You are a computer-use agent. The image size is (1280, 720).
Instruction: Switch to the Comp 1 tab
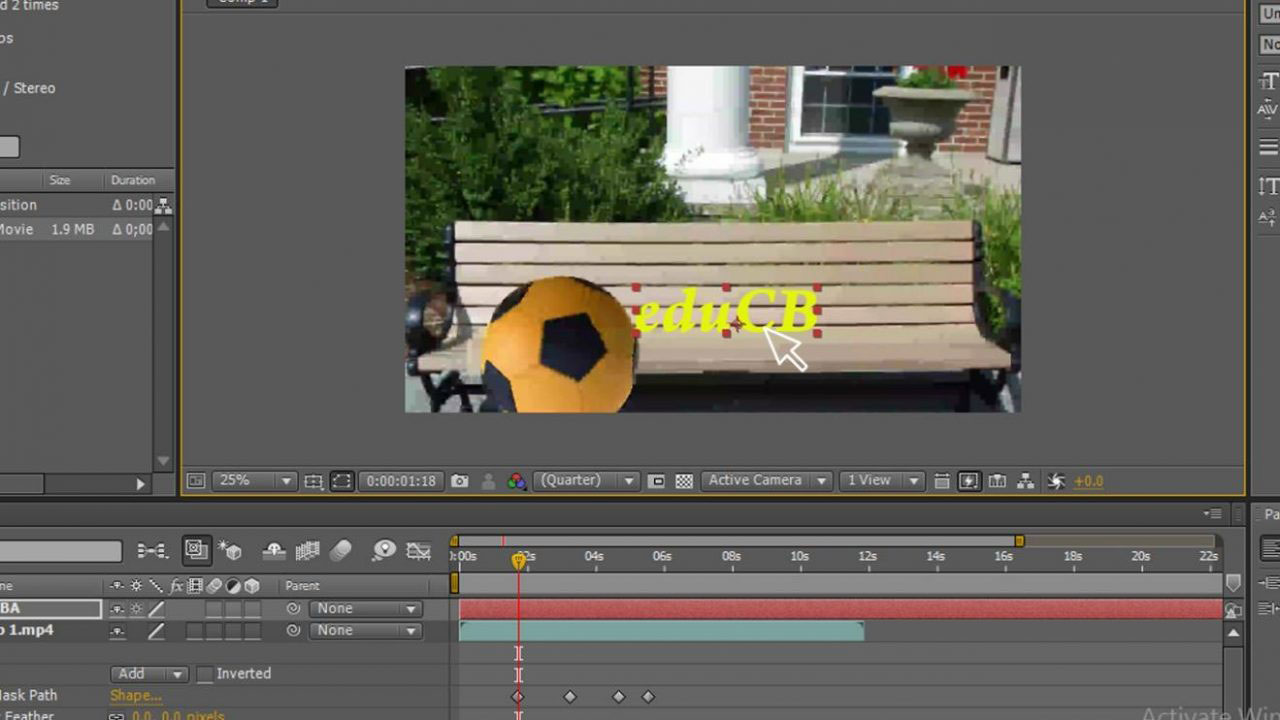click(x=240, y=3)
